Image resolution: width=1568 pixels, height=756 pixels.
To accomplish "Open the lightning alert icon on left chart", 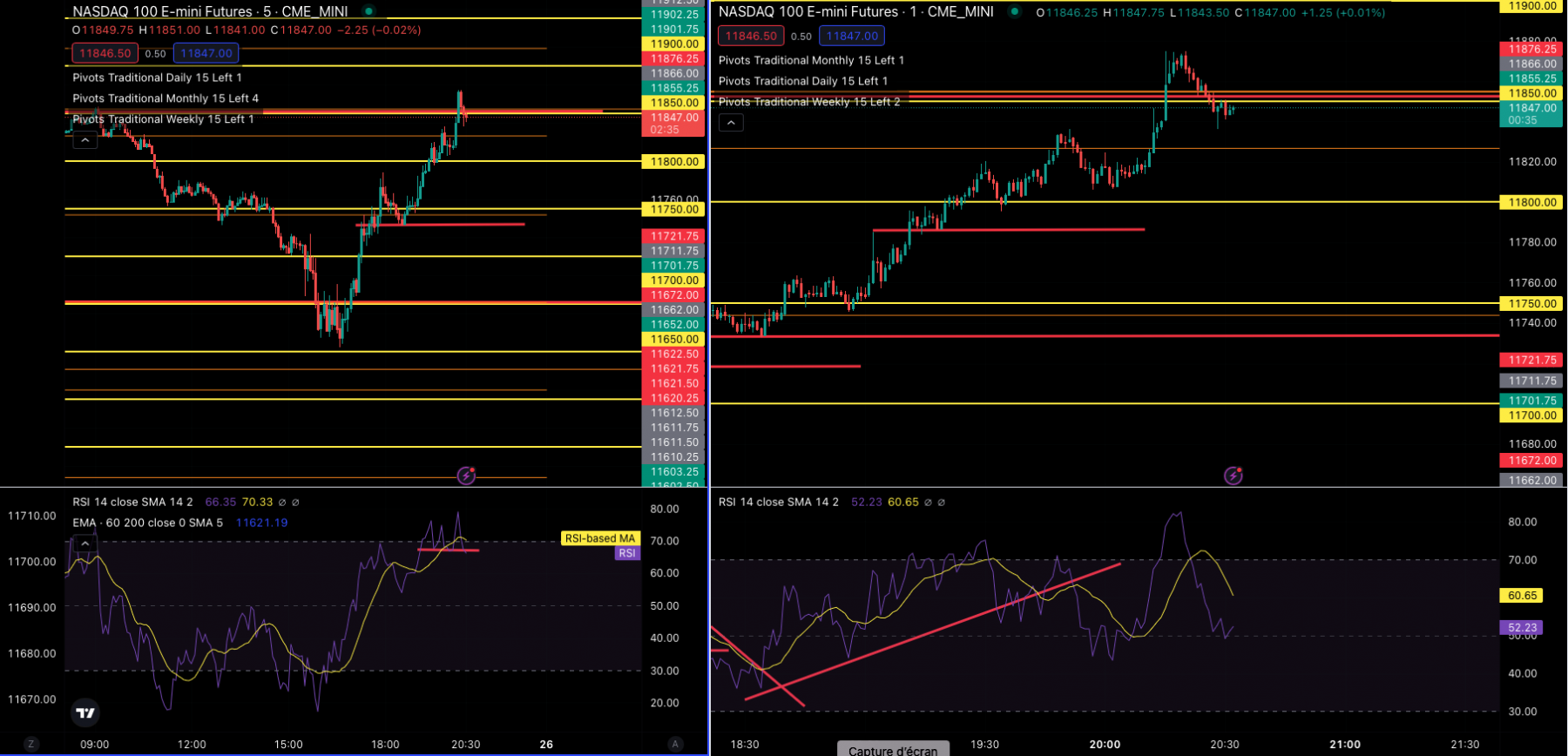I will pyautogui.click(x=467, y=476).
